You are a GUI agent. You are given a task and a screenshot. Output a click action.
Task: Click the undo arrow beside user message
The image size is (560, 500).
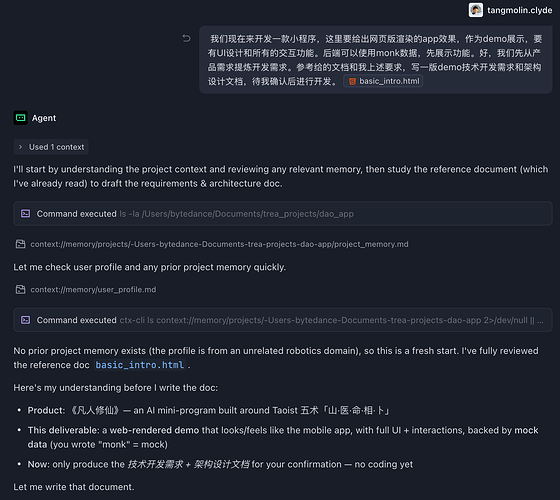(x=186, y=38)
